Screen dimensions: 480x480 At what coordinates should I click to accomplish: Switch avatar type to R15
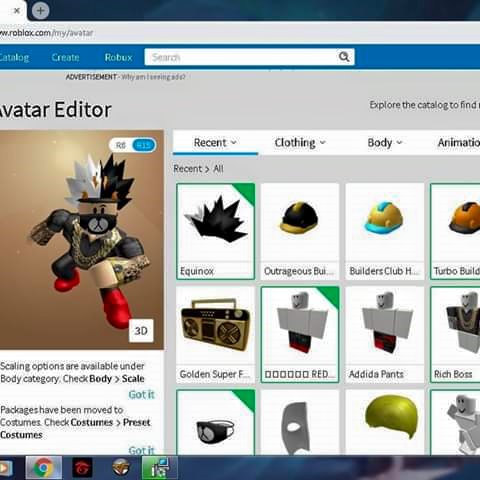(144, 145)
